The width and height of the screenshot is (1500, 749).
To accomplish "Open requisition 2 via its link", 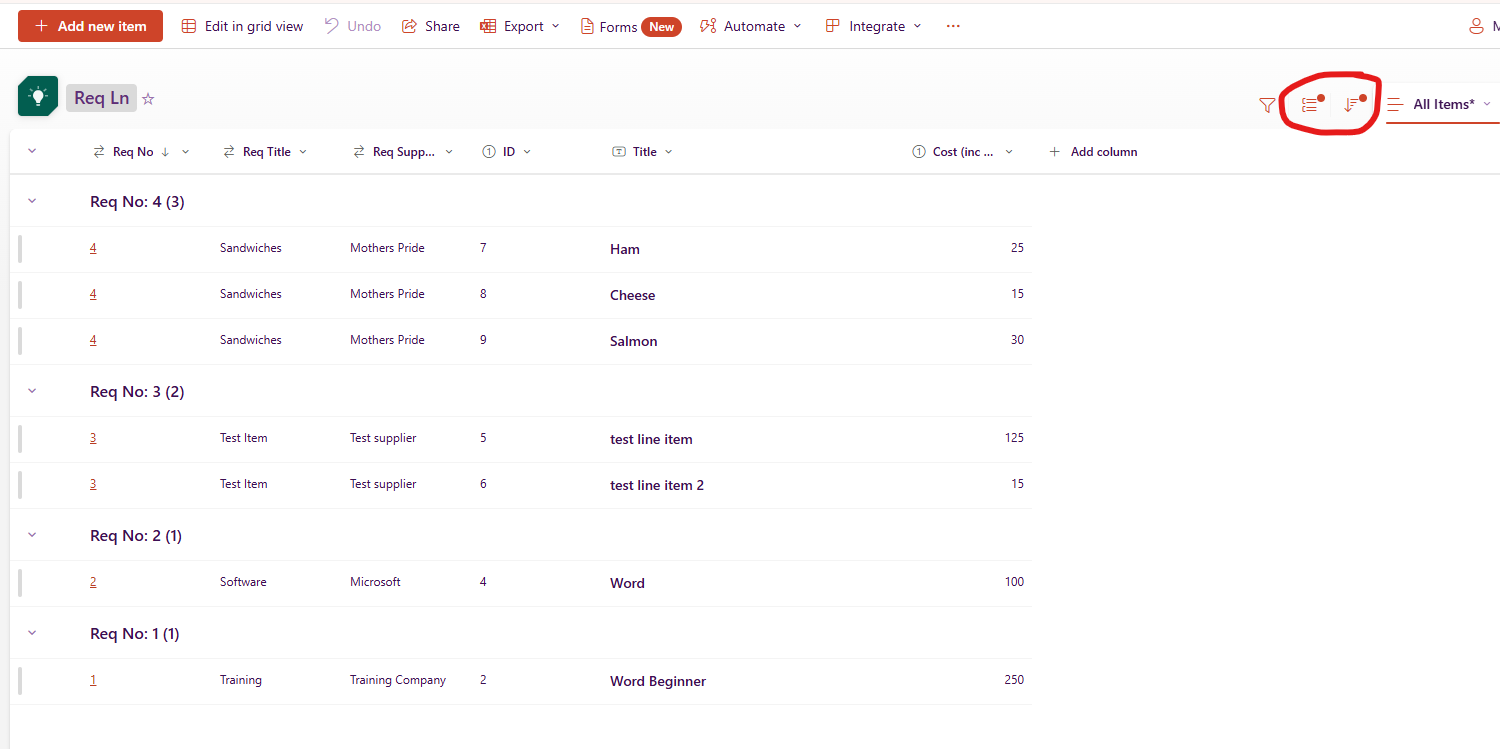I will (93, 581).
